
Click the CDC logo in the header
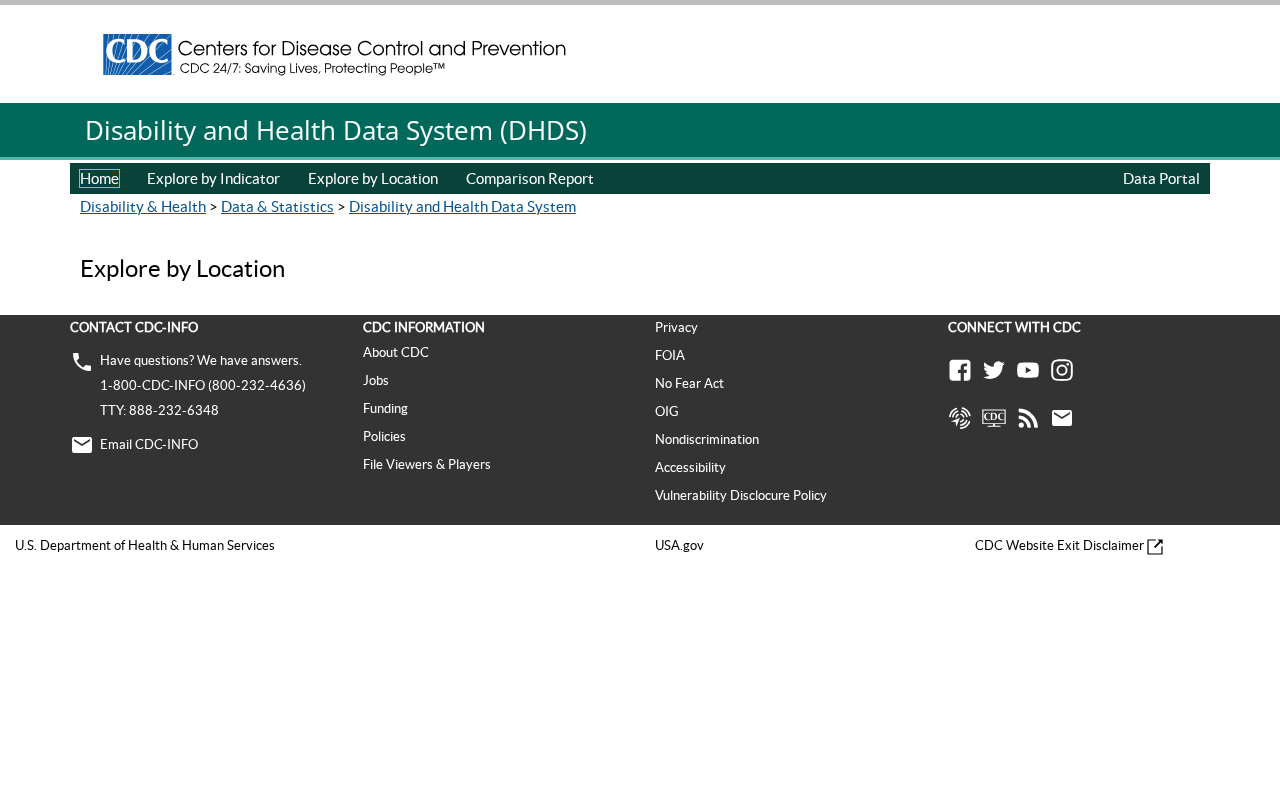pos(334,54)
